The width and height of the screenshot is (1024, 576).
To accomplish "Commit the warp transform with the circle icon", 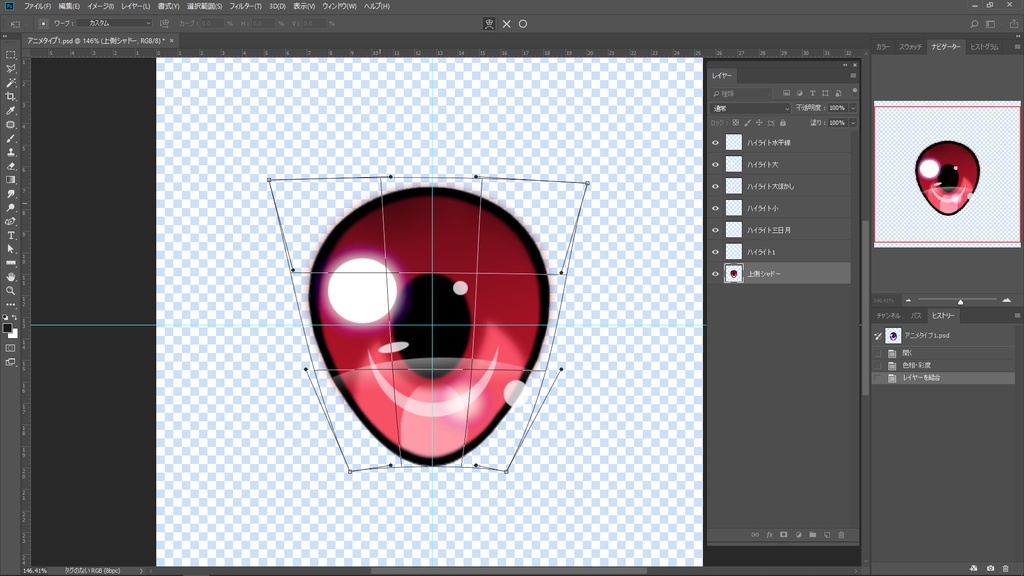I will coord(523,24).
